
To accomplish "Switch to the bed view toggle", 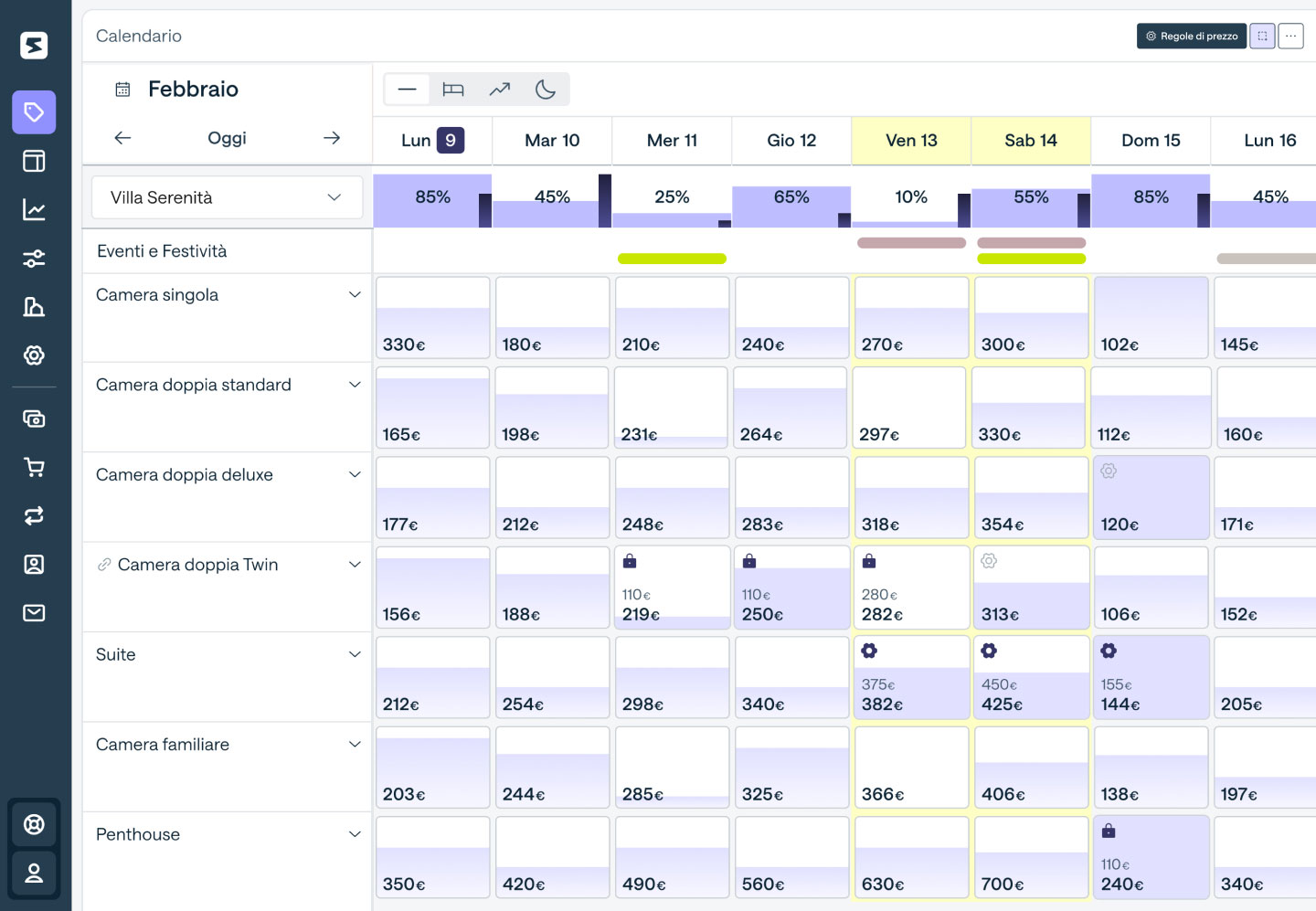I will pos(453,90).
